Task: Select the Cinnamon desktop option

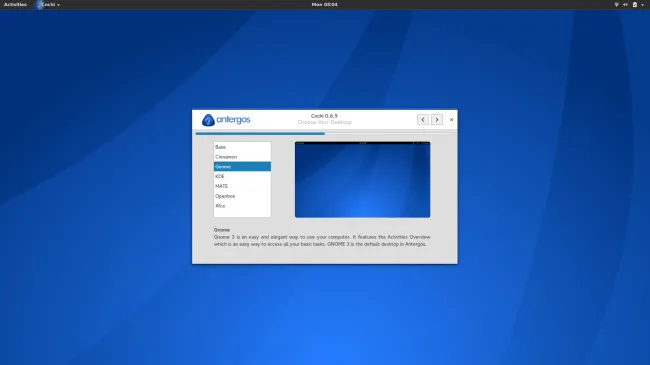Action: pyautogui.click(x=242, y=157)
